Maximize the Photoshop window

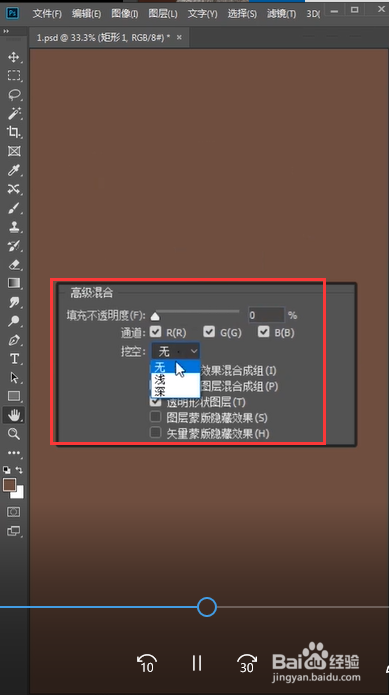point(354,9)
